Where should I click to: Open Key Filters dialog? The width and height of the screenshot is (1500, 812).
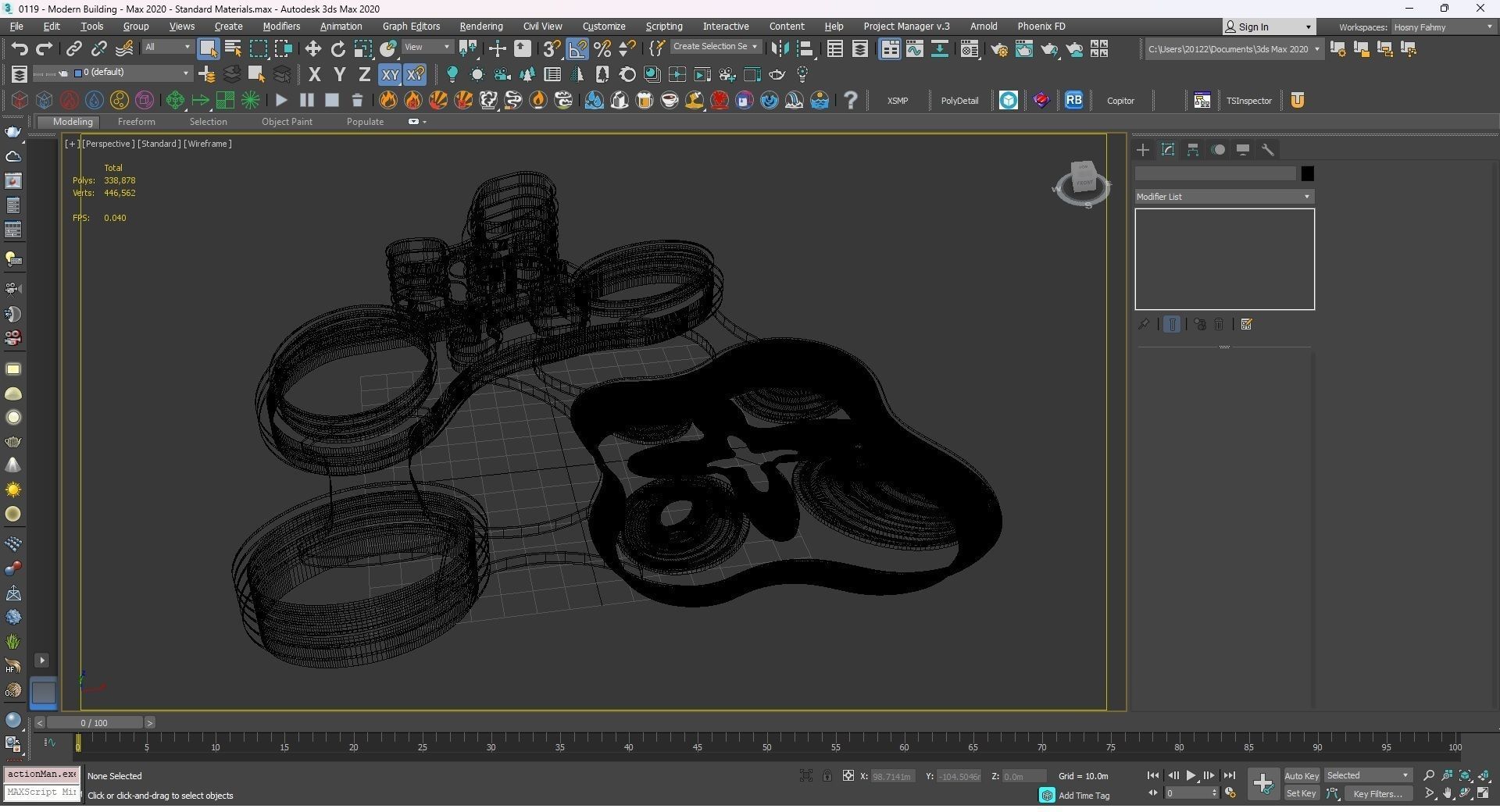click(1377, 794)
